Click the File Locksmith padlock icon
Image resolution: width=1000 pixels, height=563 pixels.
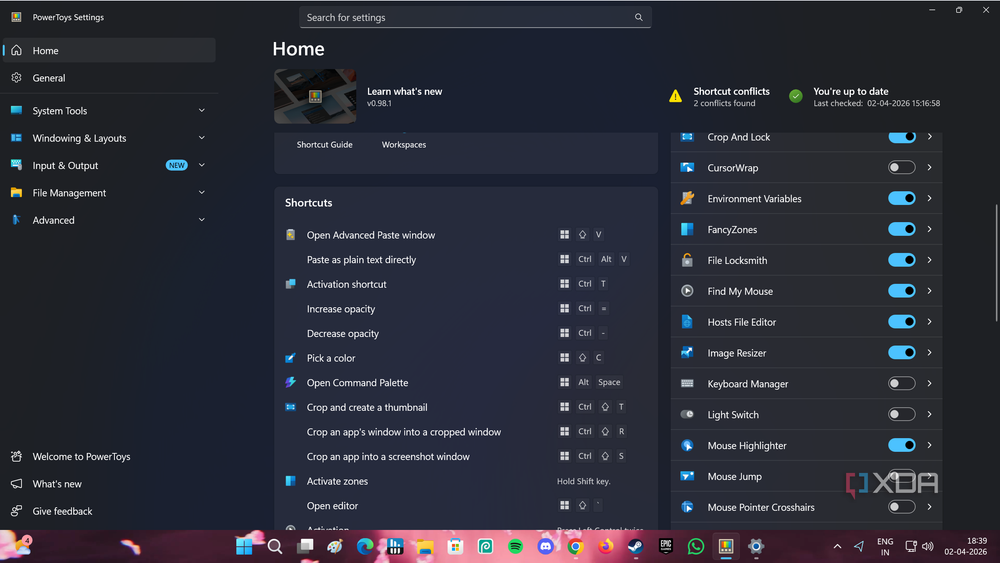[x=687, y=260]
